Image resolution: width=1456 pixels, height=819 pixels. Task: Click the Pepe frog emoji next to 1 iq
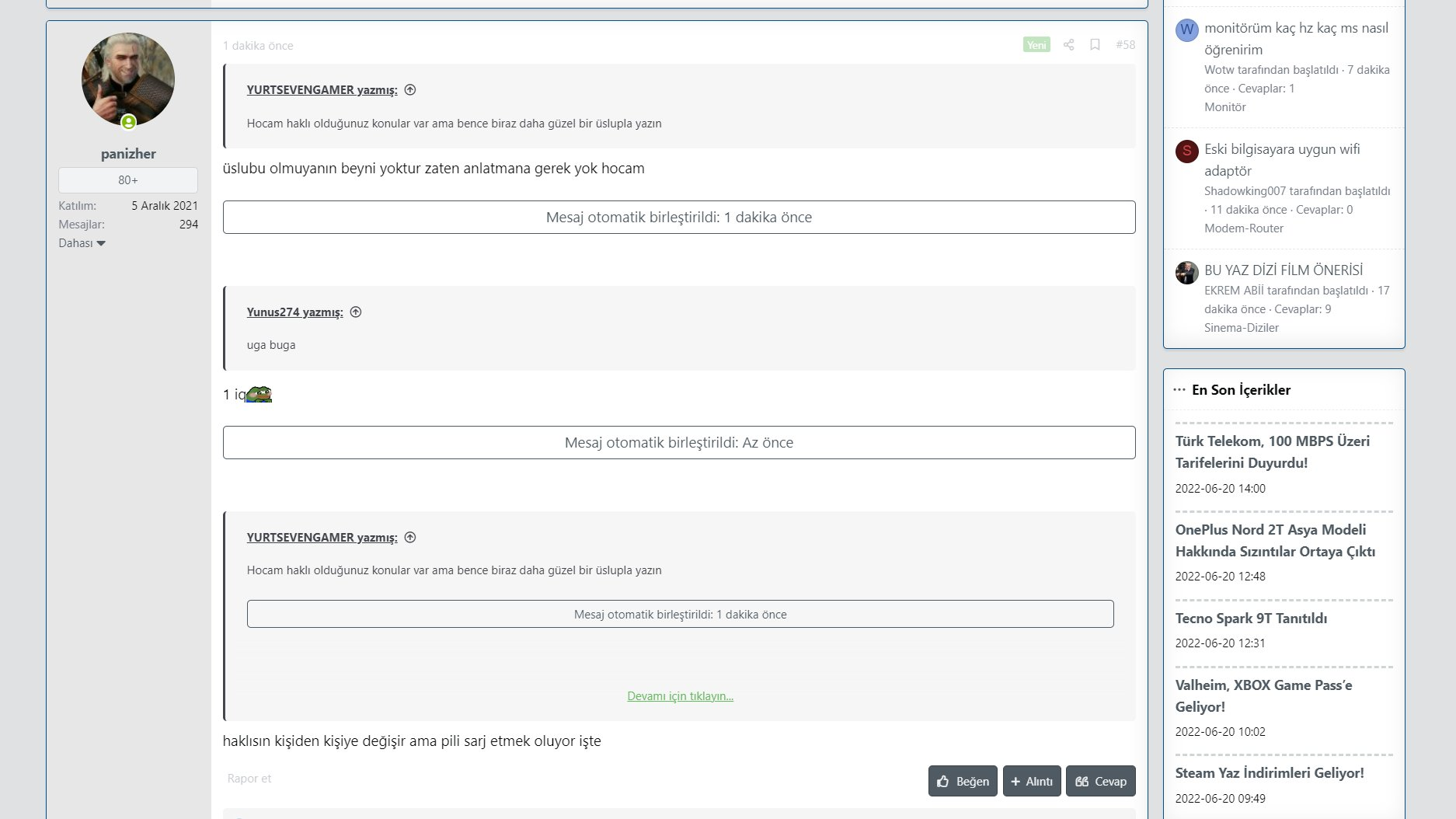point(259,395)
